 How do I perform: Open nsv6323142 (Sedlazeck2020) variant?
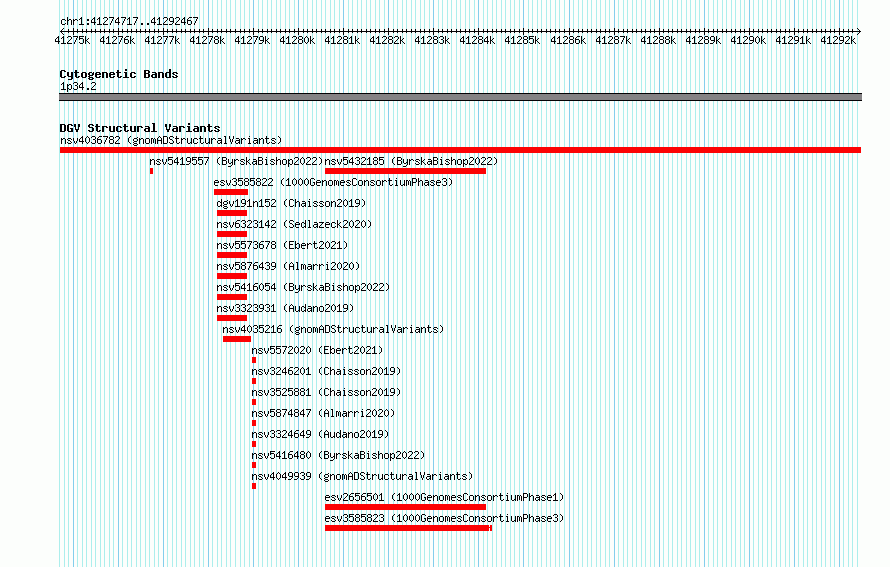(294, 224)
